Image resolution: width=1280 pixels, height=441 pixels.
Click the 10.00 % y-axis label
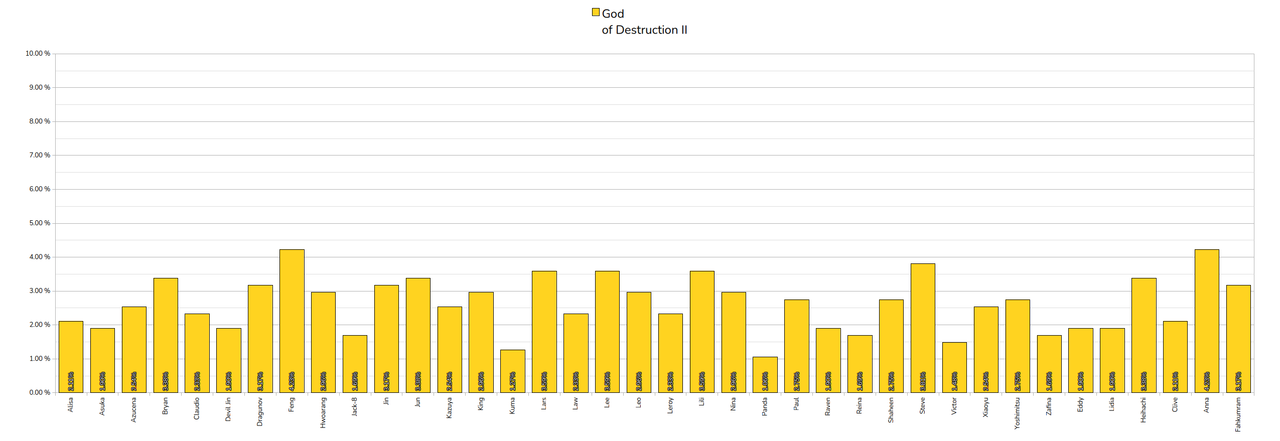point(38,54)
